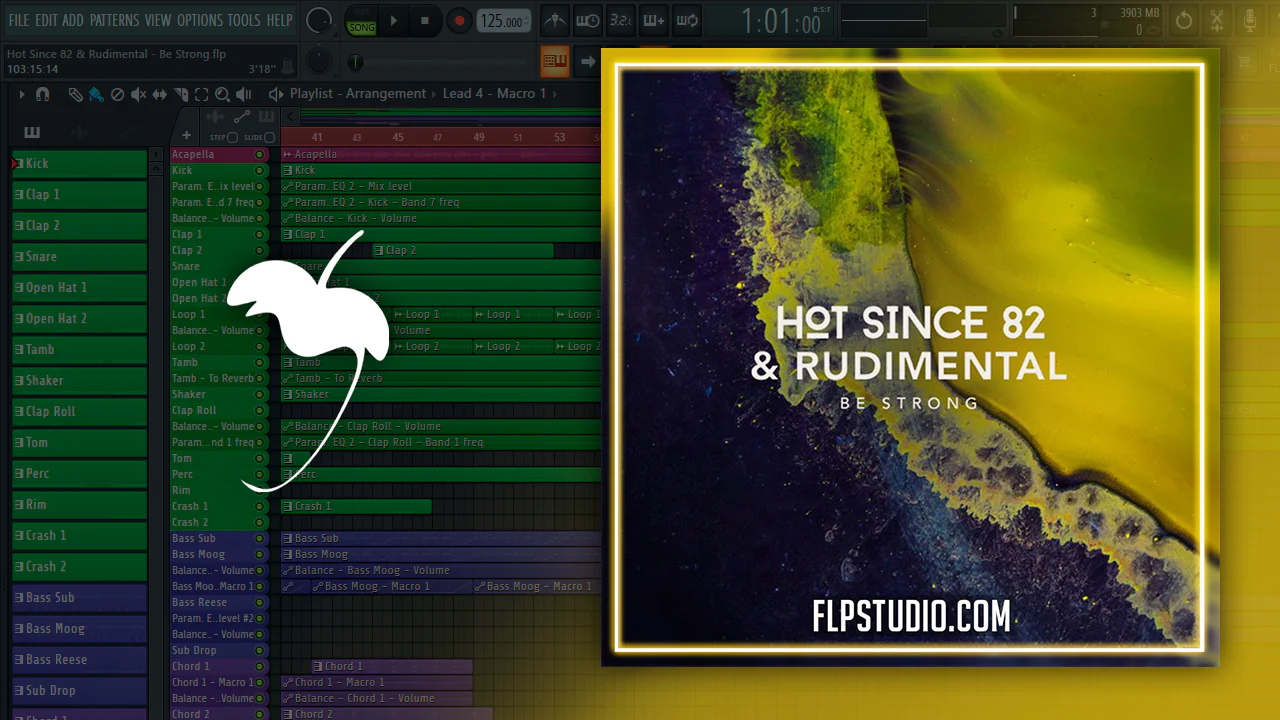Image resolution: width=1280 pixels, height=720 pixels.
Task: Mute the Bass Sub playlist track
Action: [260, 539]
